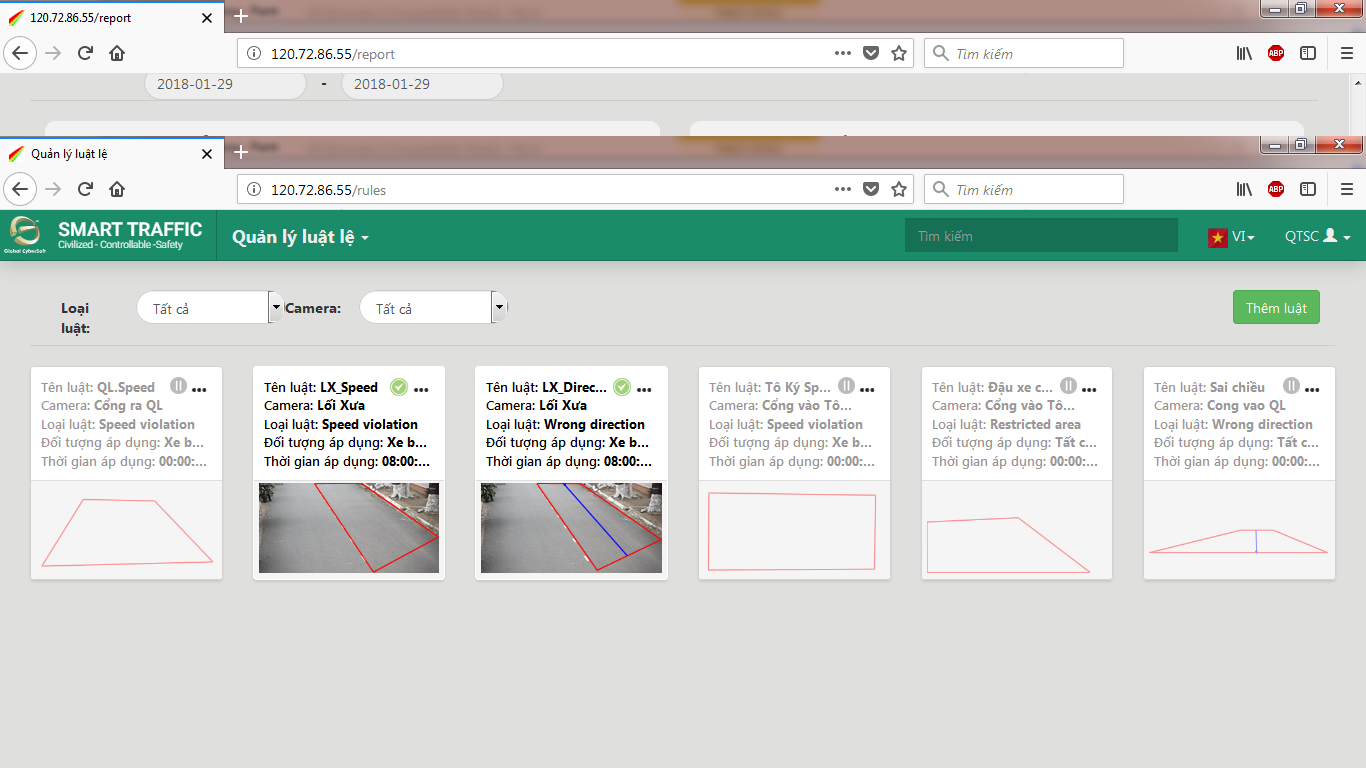Open more options on Sai chiều card
Image resolution: width=1366 pixels, height=768 pixels.
click(x=1313, y=389)
